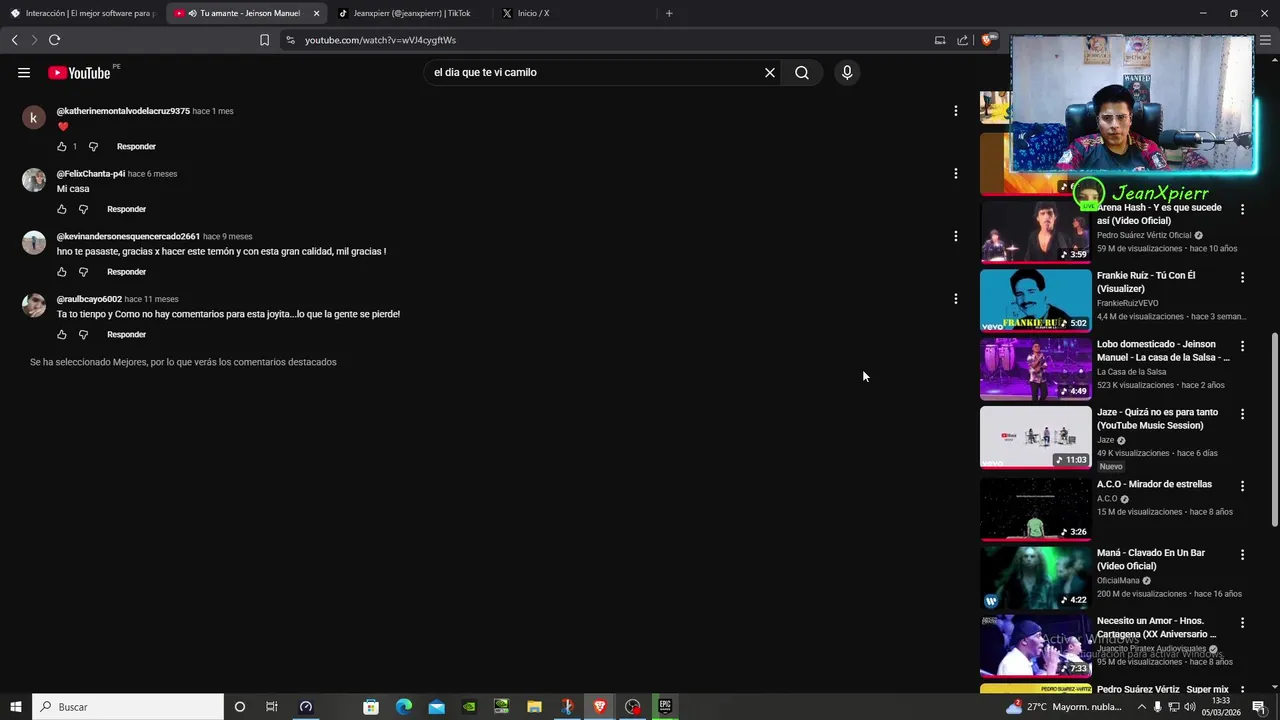Open the notification center on the taskbar

coord(1259,707)
